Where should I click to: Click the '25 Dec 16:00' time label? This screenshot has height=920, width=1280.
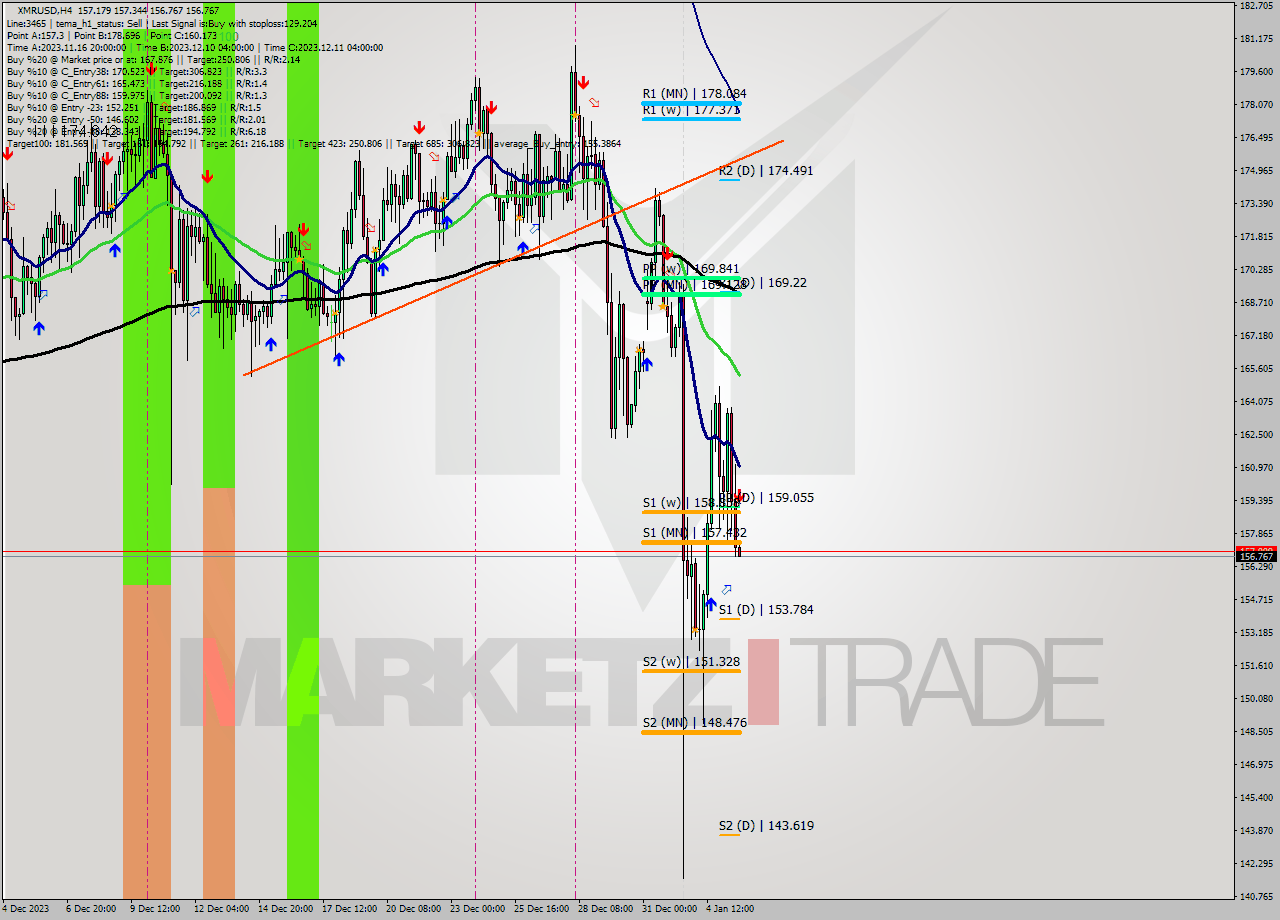point(542,909)
